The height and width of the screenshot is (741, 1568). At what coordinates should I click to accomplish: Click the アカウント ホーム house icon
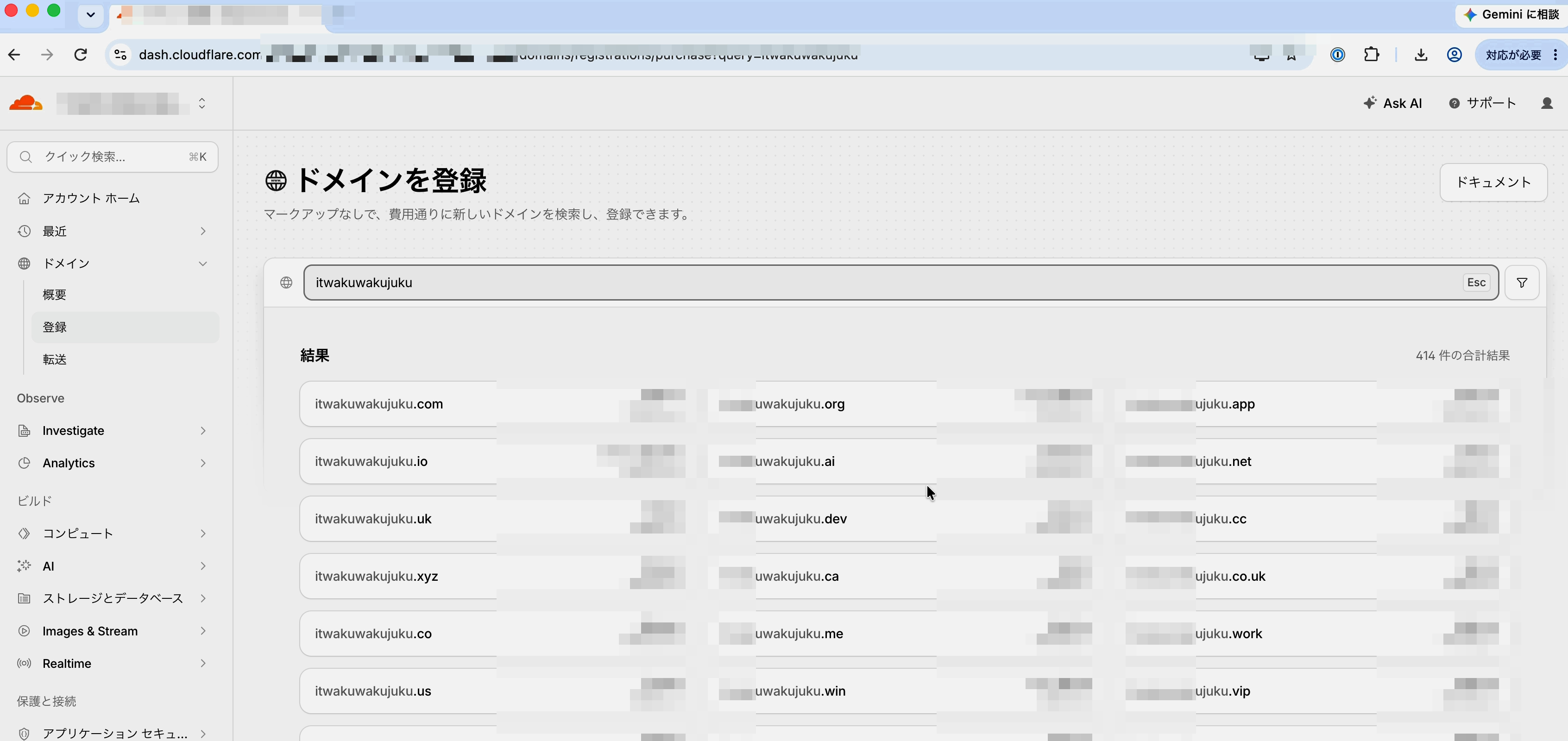25,198
